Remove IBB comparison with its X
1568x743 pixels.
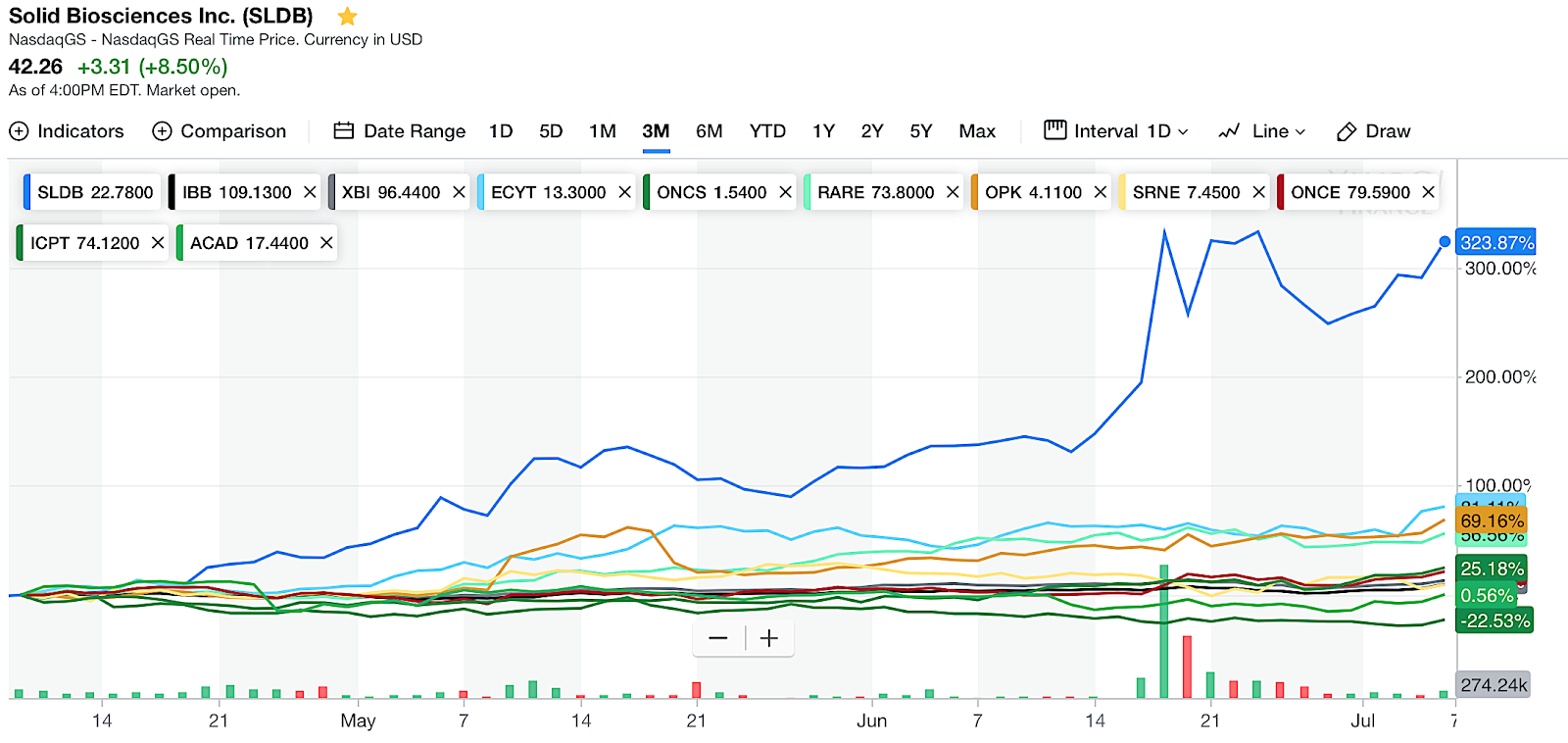tap(310, 192)
